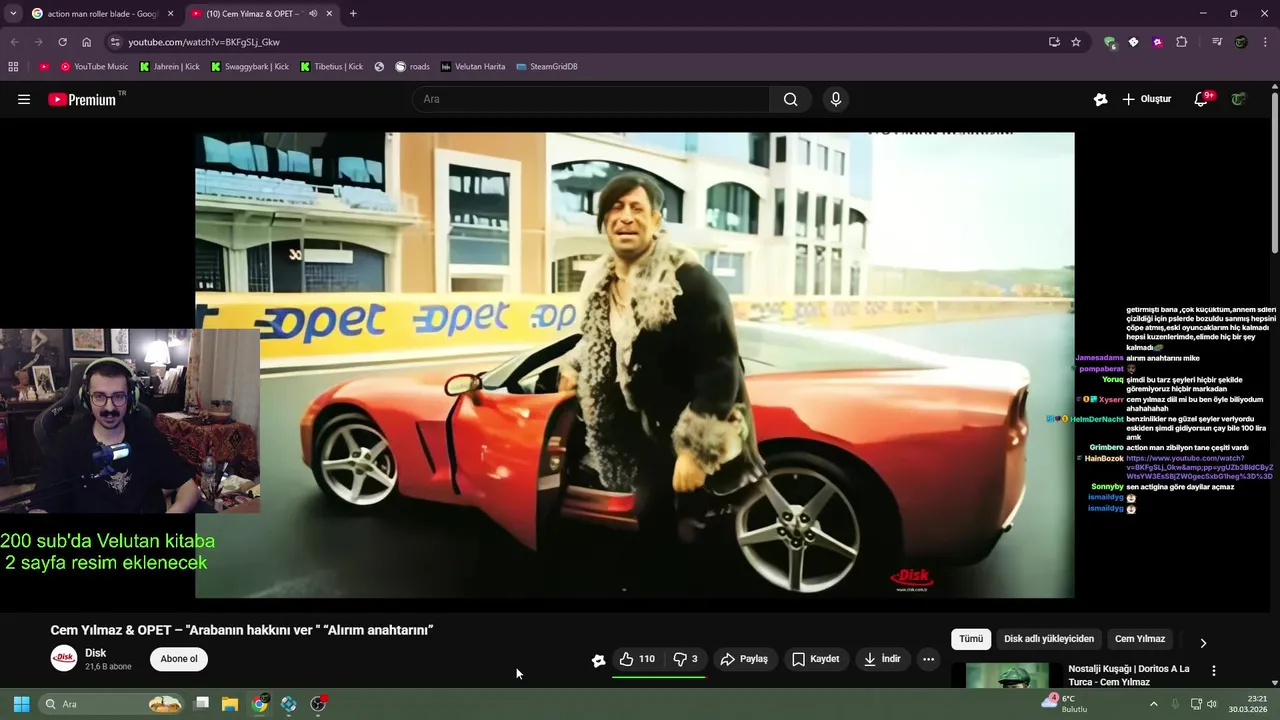
Task: Open YouTube link posted by HainBozok in chat
Action: [1199, 467]
